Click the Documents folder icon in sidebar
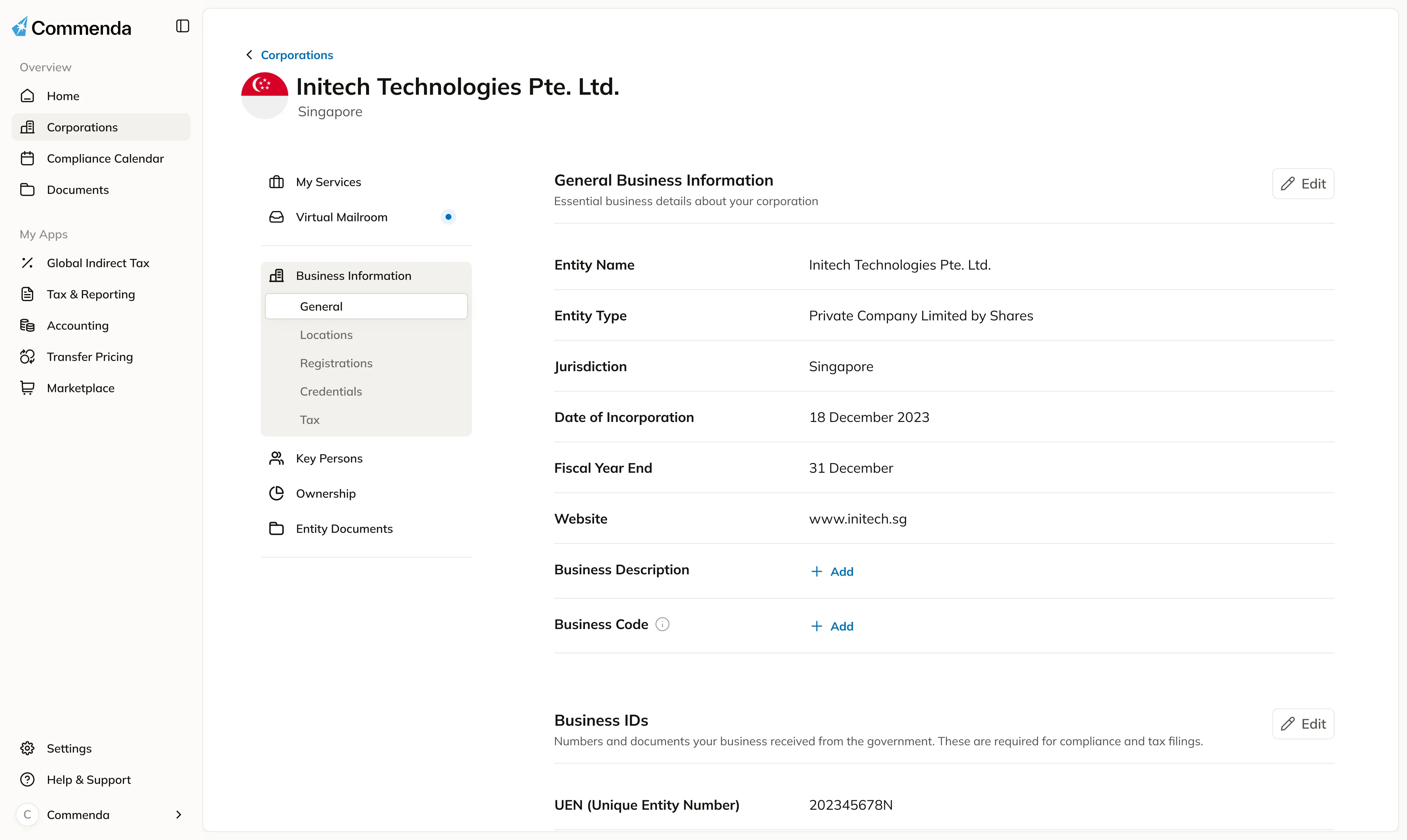Viewport: 1407px width, 840px height. click(28, 189)
